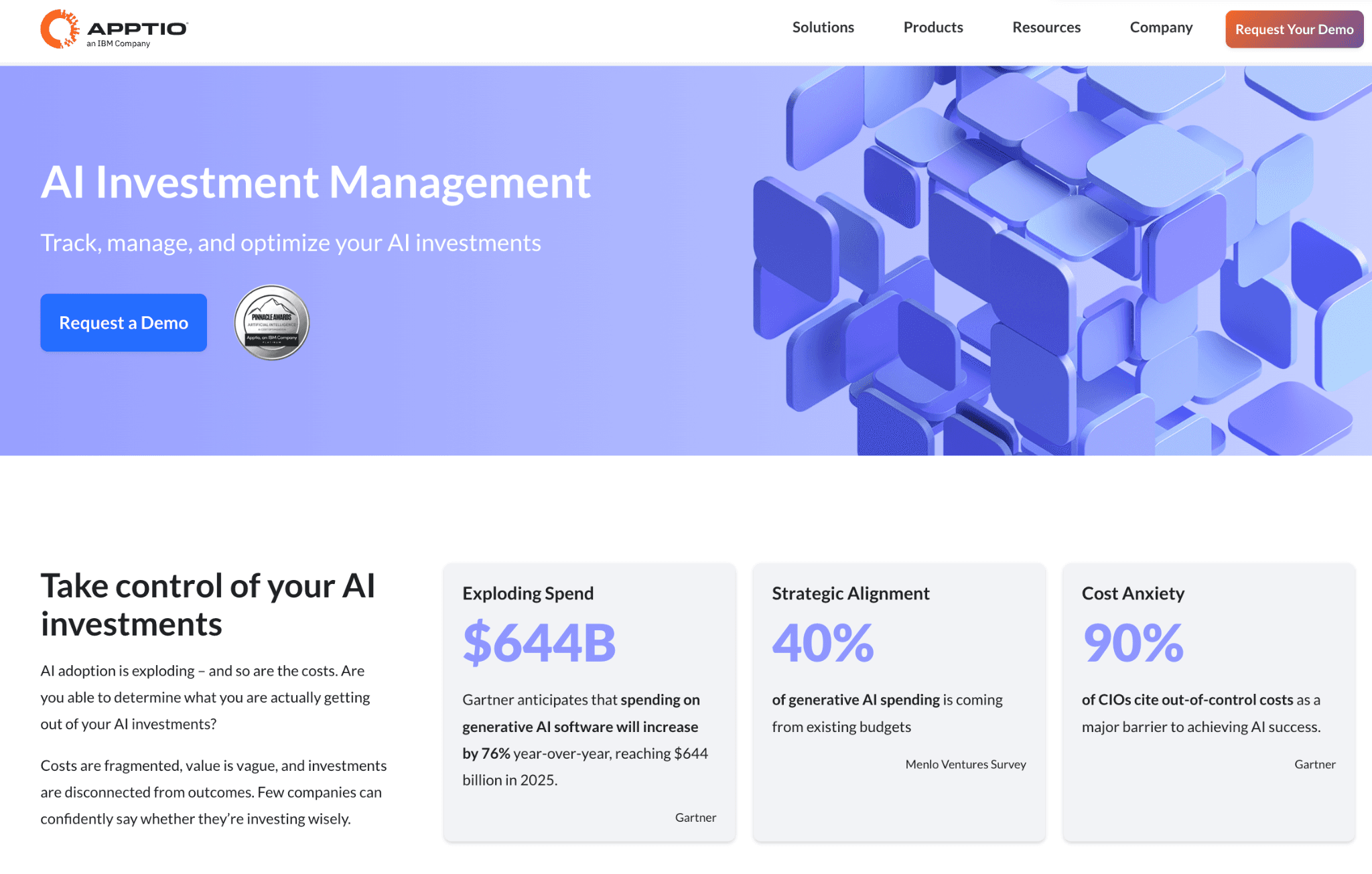Click the paragraph starting AI adoption is exploding

(205, 697)
